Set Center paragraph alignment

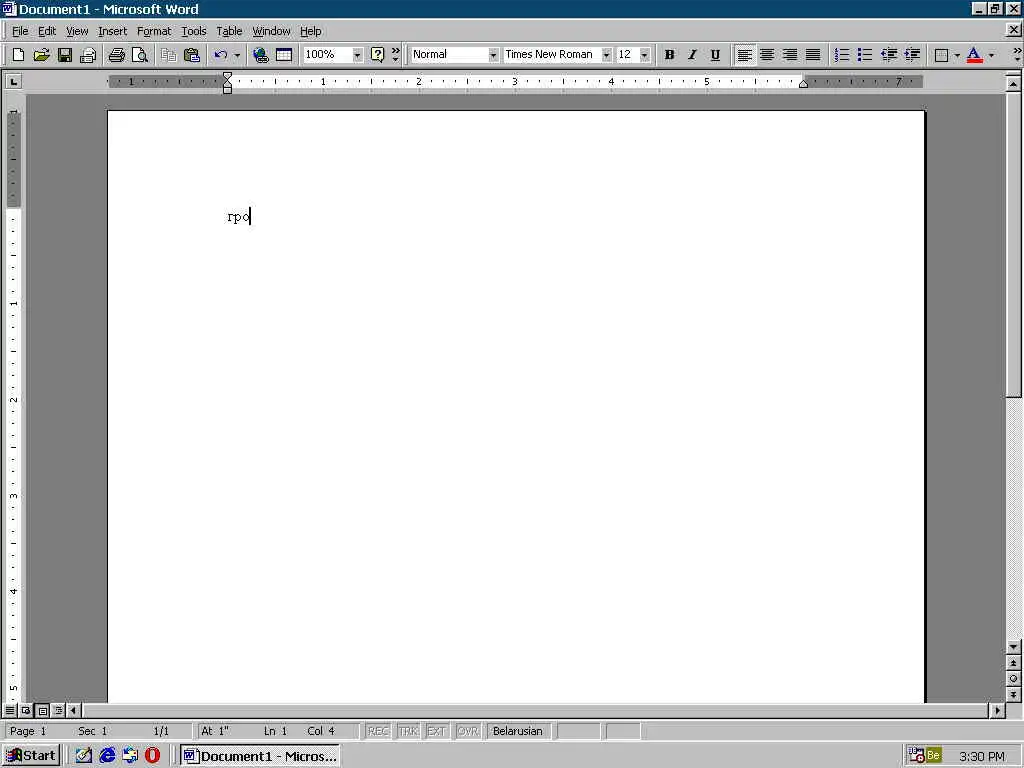pos(767,55)
